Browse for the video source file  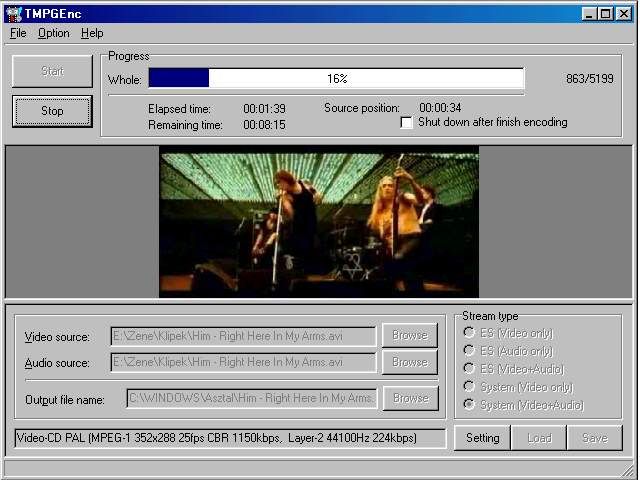coord(410,336)
